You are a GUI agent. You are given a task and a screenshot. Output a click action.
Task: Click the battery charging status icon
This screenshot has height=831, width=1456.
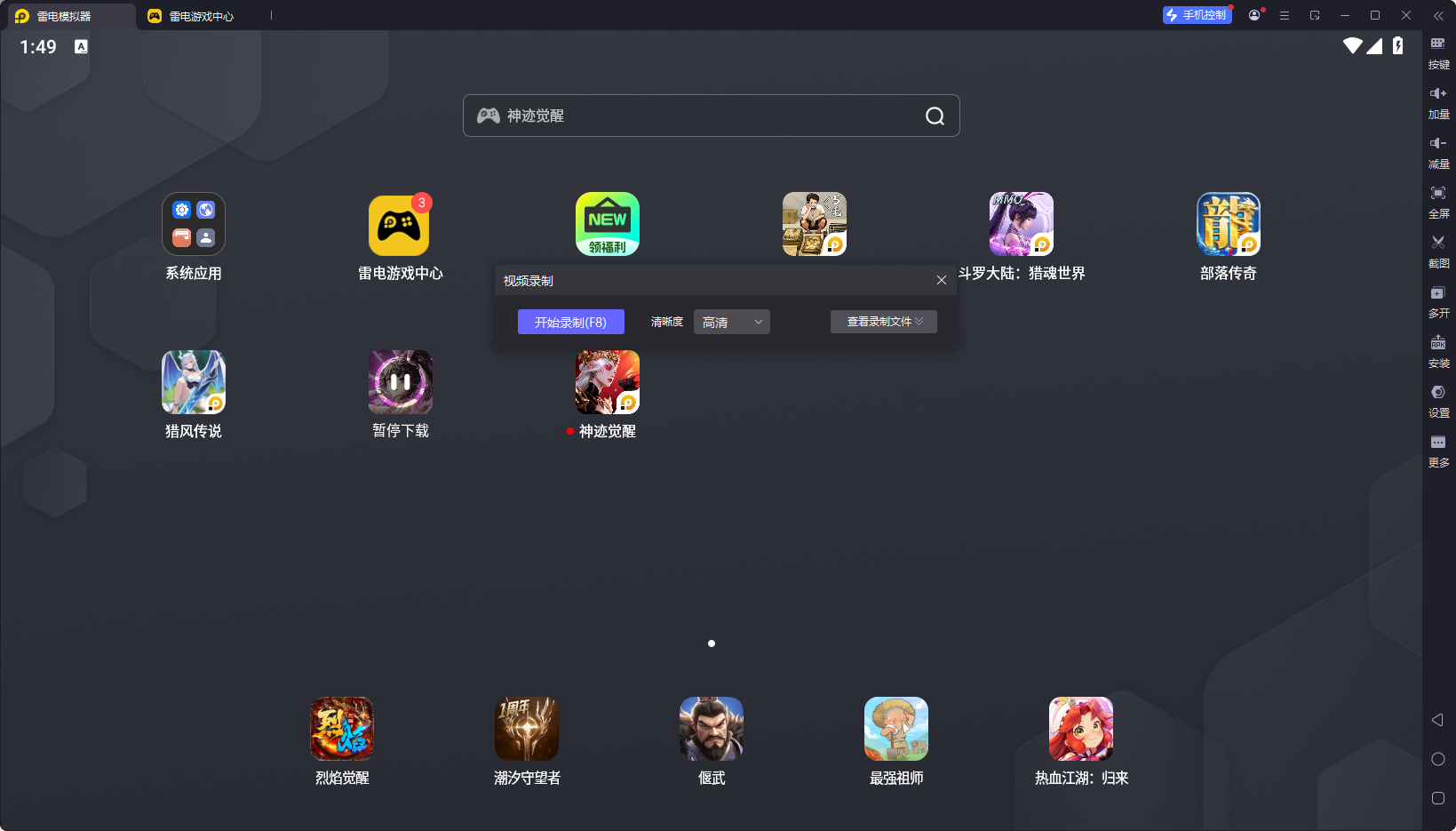(x=1398, y=45)
